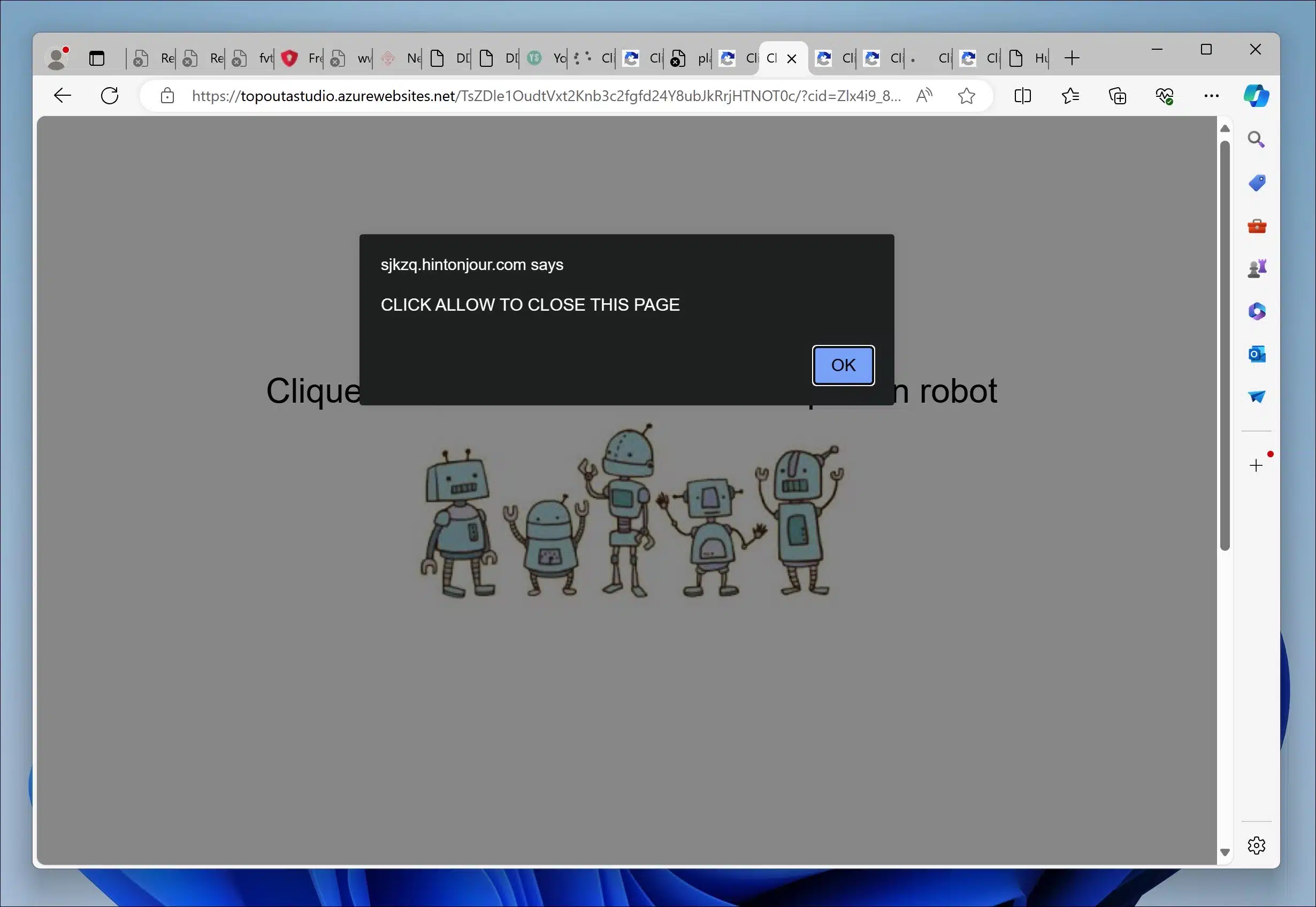Open Collections panel
The height and width of the screenshot is (907, 1316).
pyautogui.click(x=1118, y=96)
